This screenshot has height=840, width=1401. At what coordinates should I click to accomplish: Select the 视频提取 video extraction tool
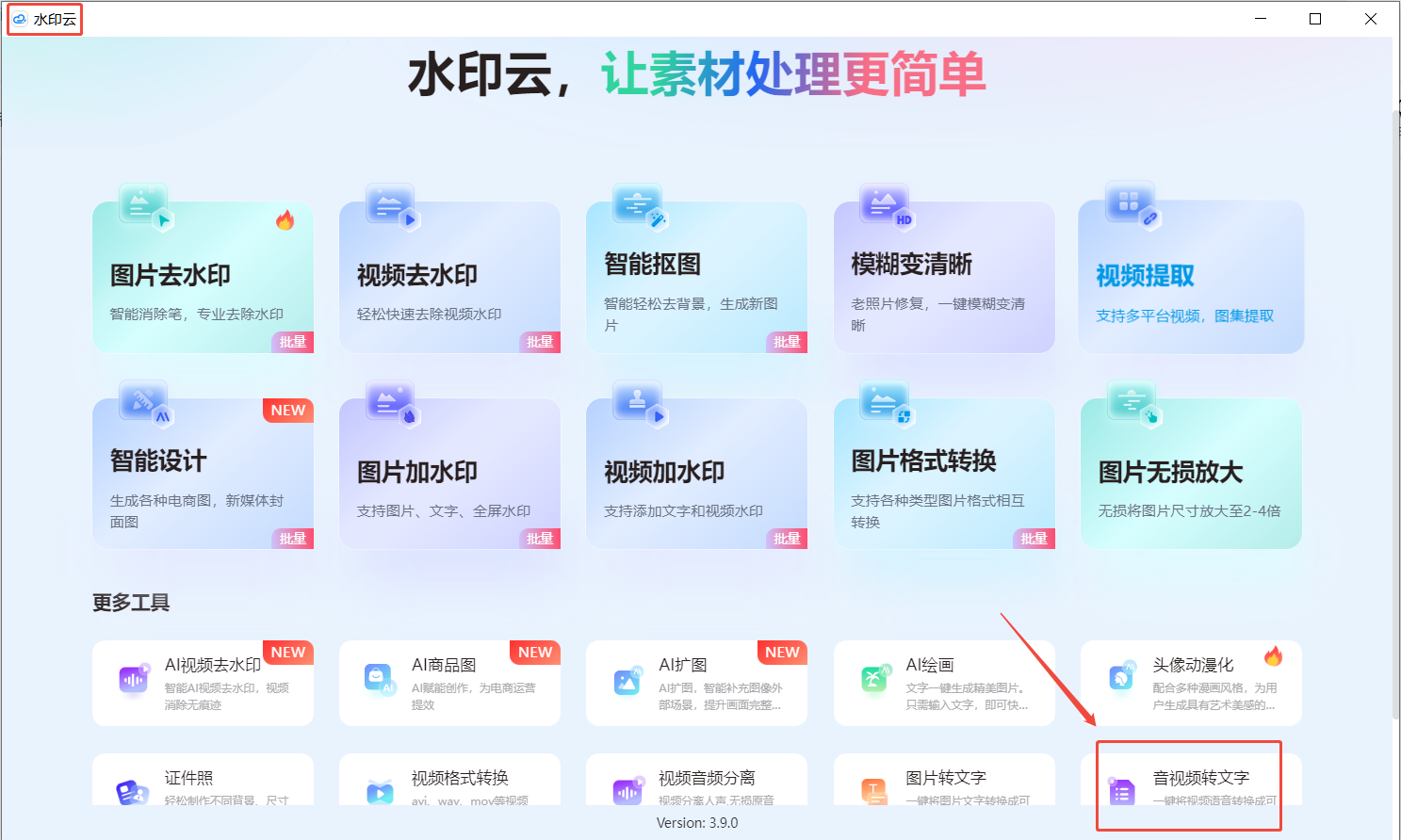click(x=1190, y=273)
